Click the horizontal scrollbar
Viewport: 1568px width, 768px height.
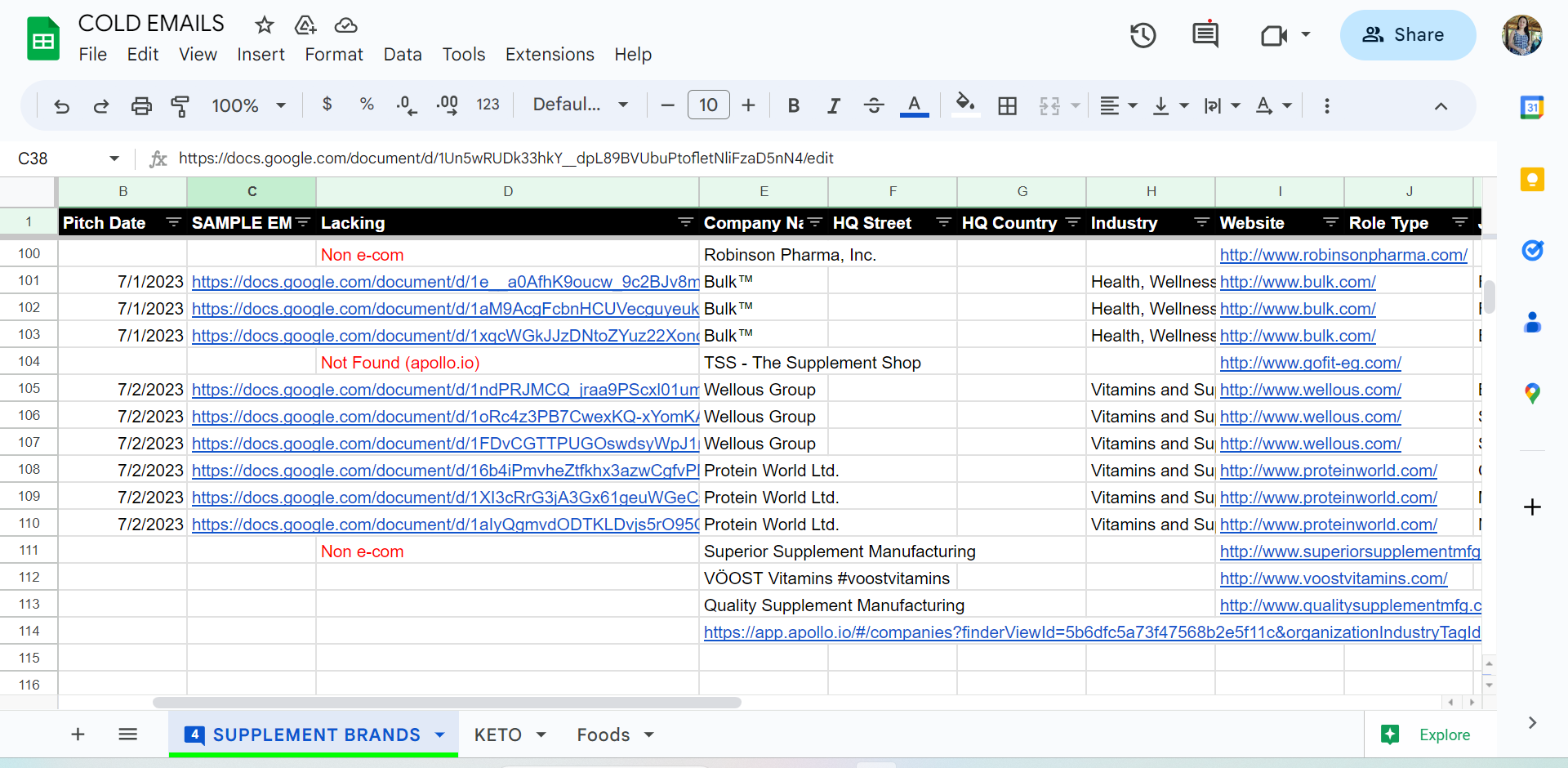tap(447, 703)
